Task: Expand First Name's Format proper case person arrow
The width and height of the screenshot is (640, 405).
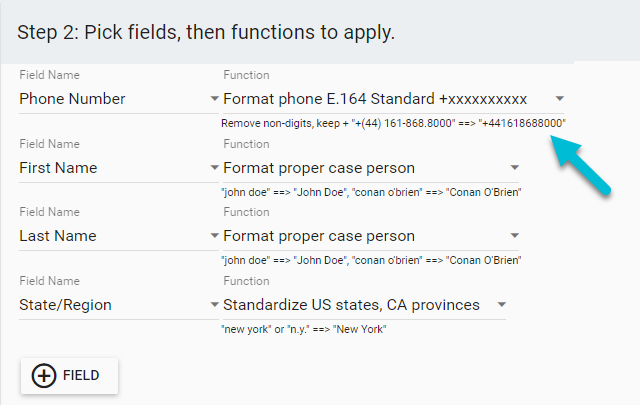Action: click(x=515, y=167)
